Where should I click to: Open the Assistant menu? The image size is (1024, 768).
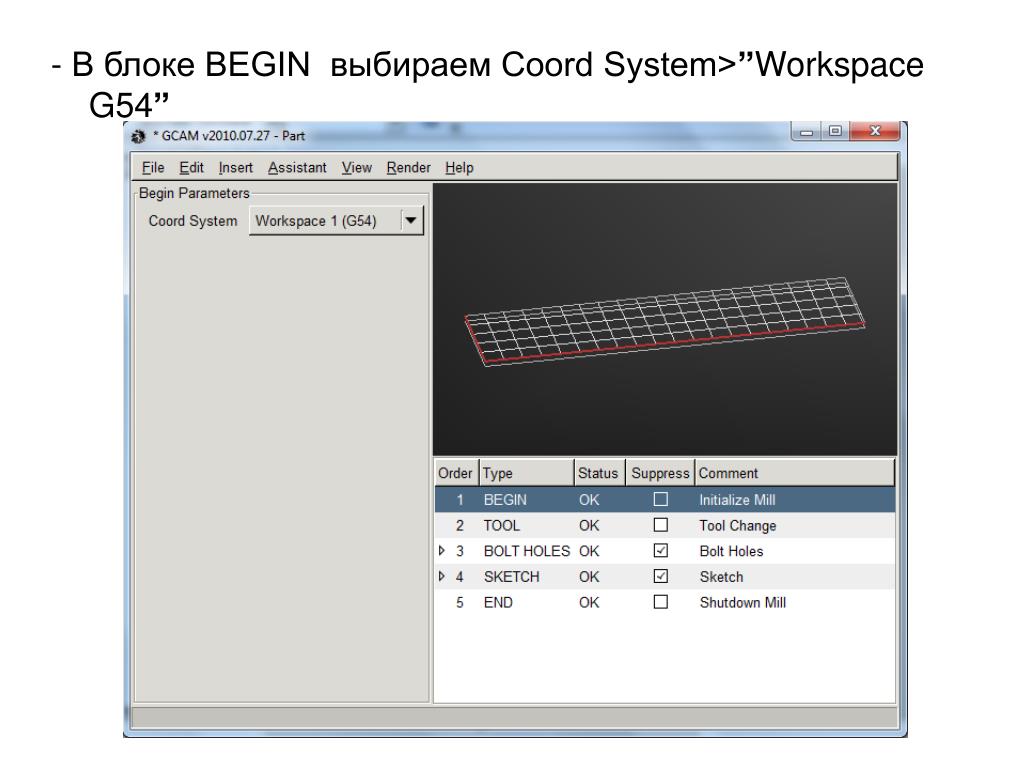[297, 168]
